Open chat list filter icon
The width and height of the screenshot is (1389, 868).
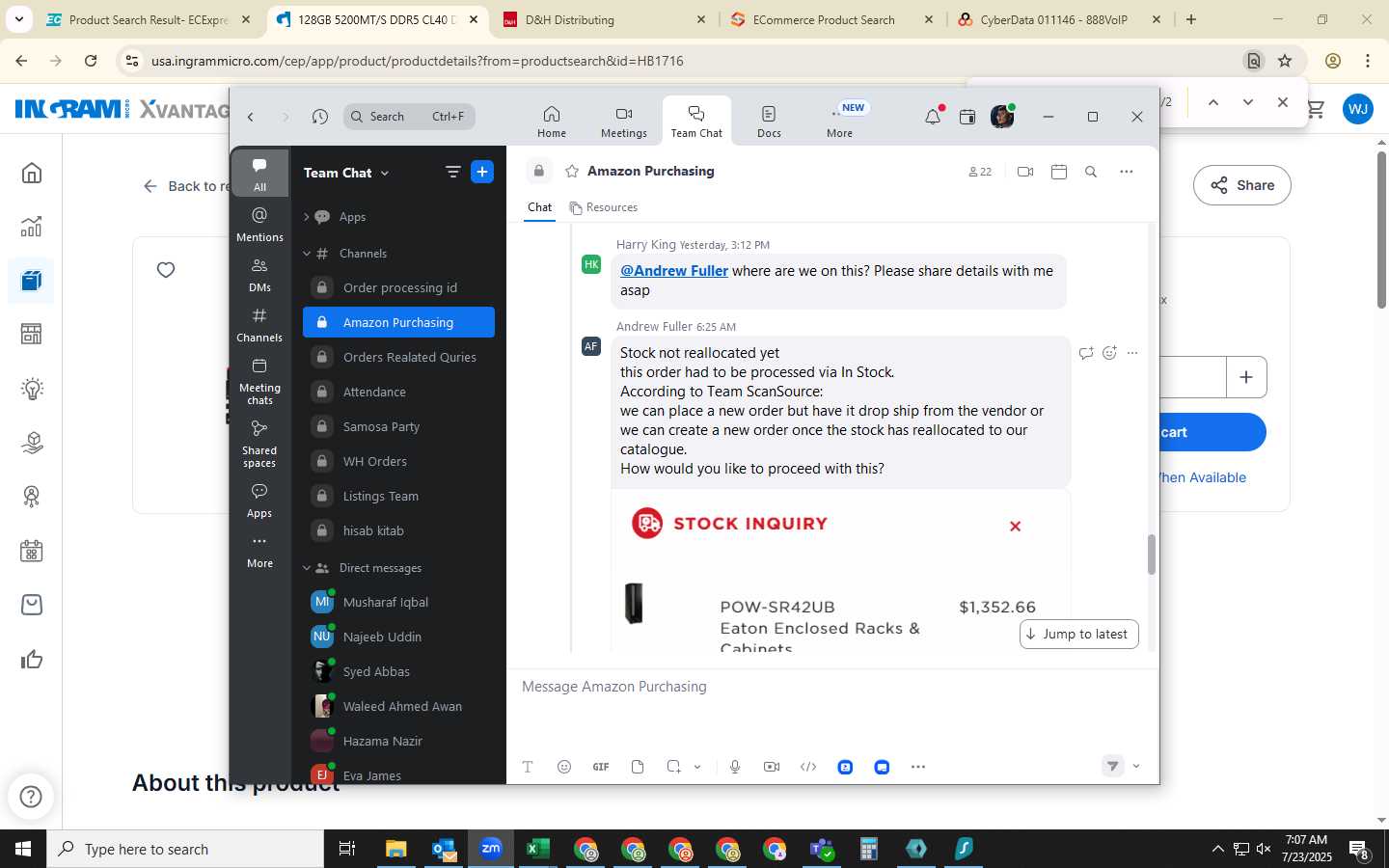click(x=452, y=172)
